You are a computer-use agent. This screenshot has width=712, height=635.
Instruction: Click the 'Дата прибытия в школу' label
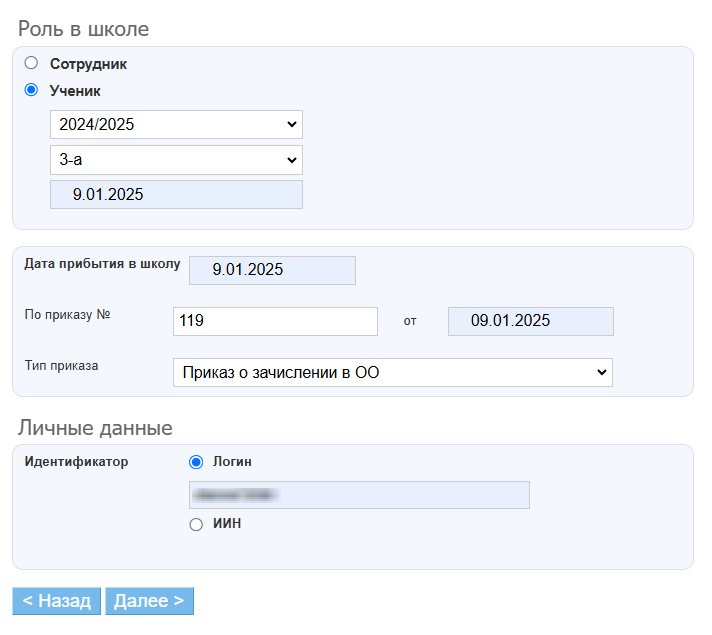point(102,265)
